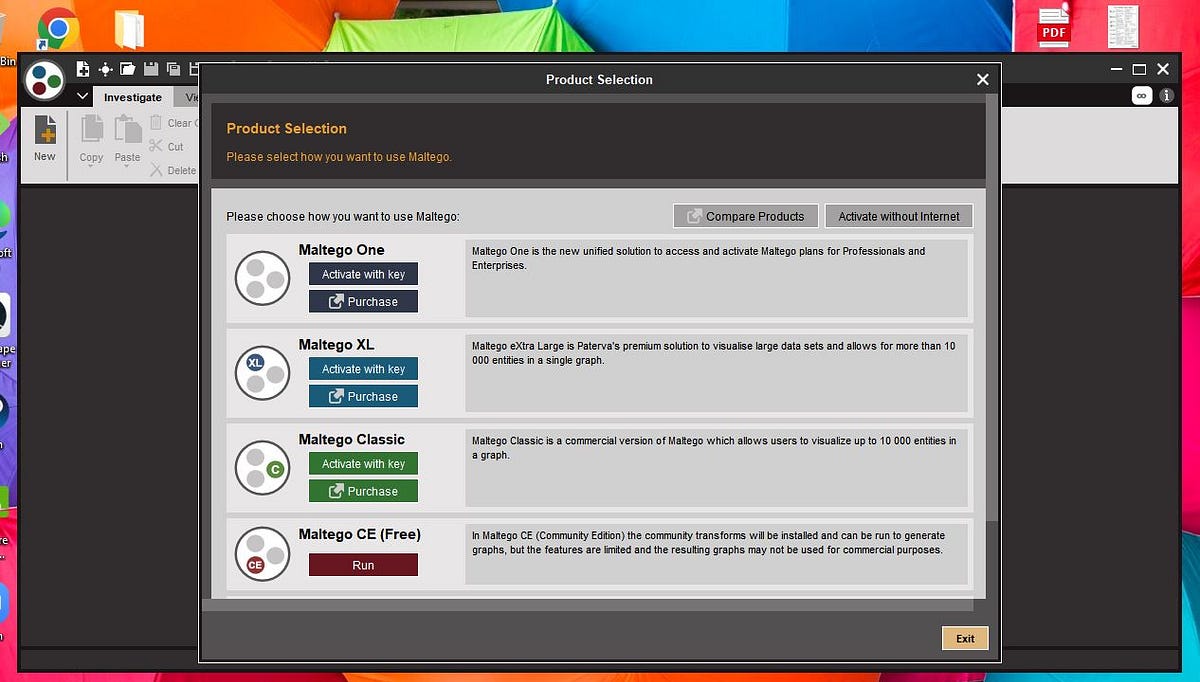Click the Open Graph folder icon
1200x682 pixels.
click(127, 68)
